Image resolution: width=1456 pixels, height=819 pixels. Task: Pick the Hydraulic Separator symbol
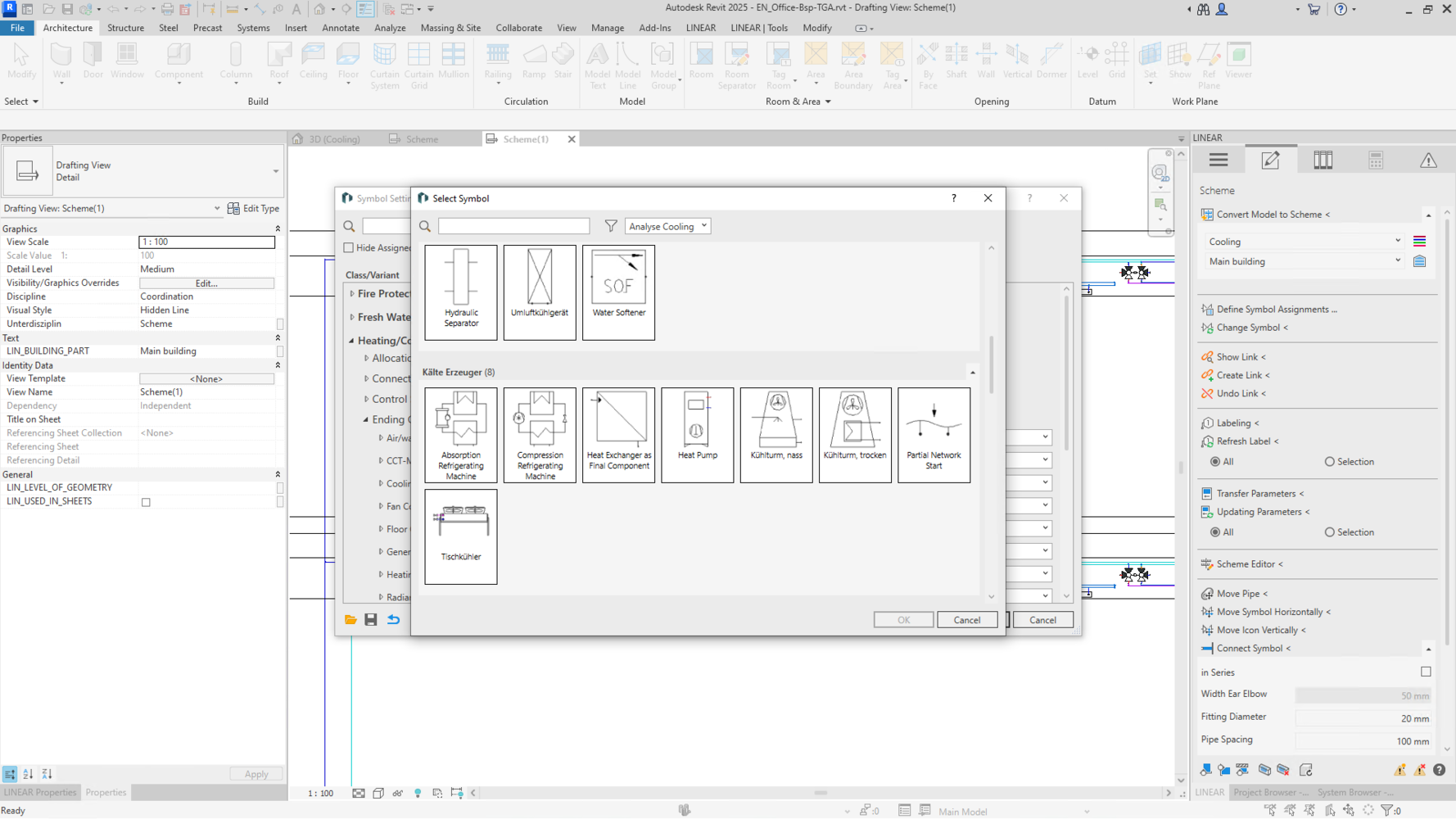point(461,292)
